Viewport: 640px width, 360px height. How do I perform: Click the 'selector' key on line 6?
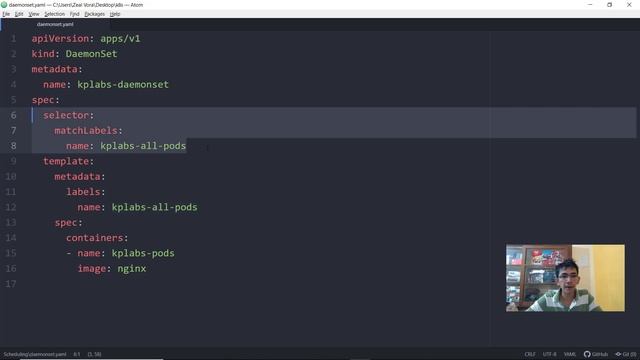[x=66, y=116]
